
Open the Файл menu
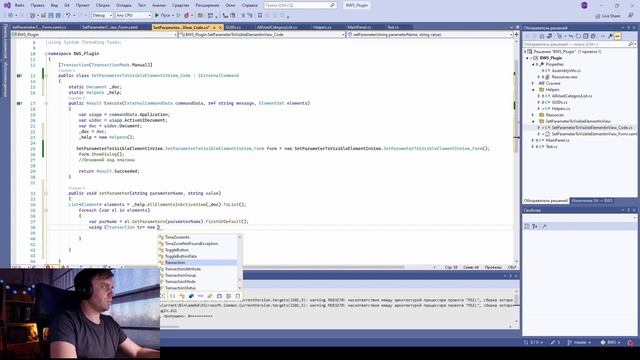click(x=19, y=5)
